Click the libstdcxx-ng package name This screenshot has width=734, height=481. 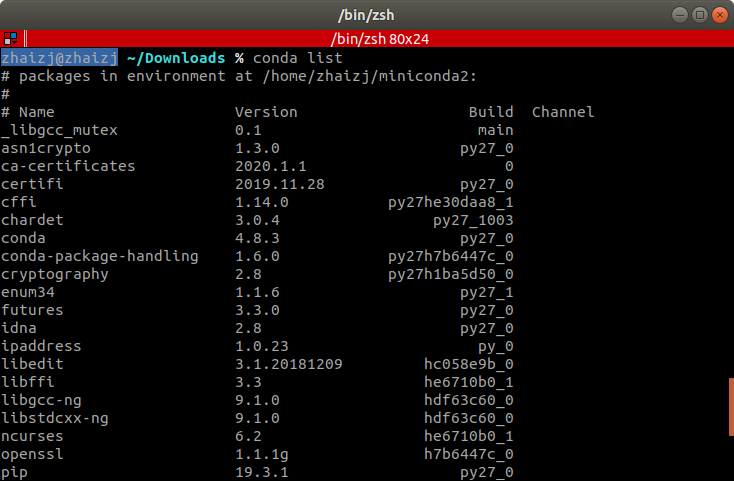point(55,418)
